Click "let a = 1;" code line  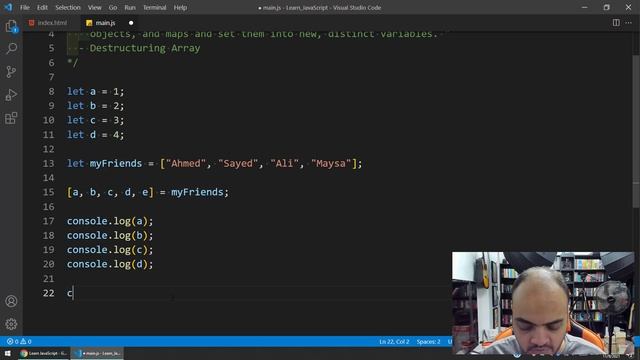point(96,91)
